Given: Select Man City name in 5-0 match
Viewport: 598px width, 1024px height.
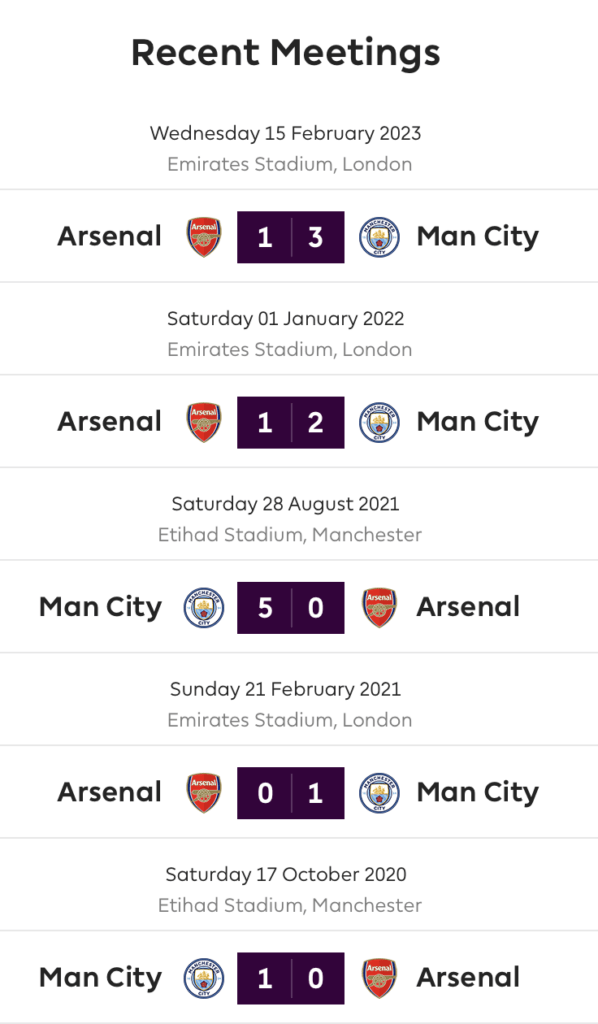Looking at the screenshot, I should [101, 607].
